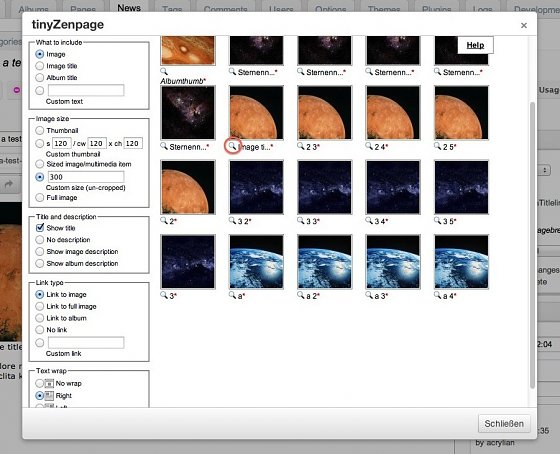Select the No wrap text option

click(x=40, y=383)
